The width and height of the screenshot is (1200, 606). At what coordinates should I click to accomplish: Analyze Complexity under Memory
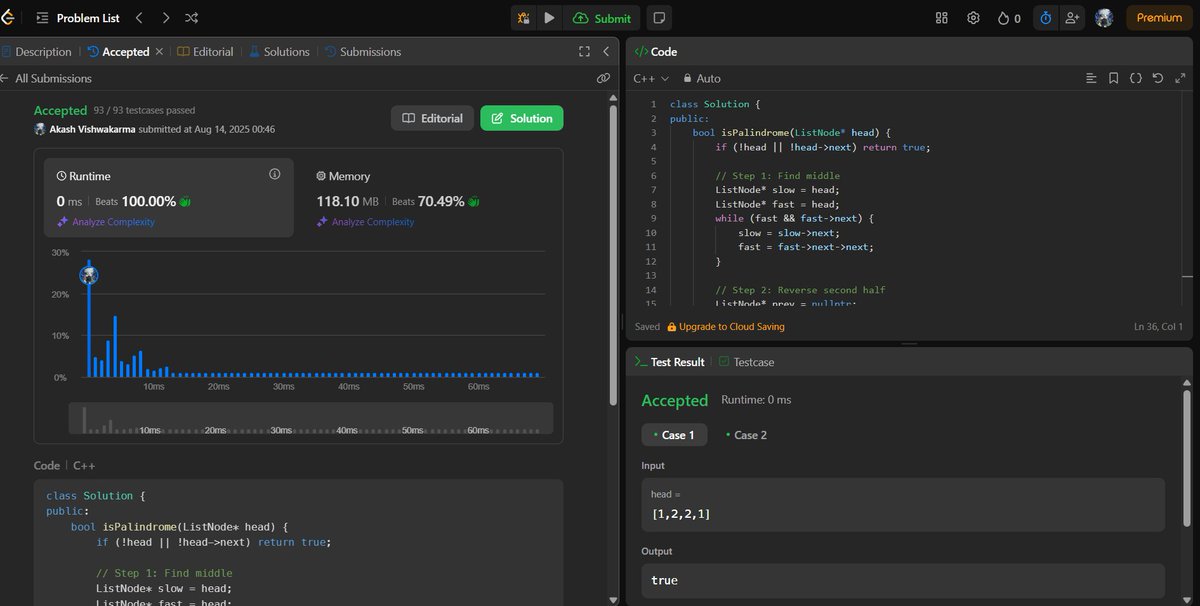365,222
